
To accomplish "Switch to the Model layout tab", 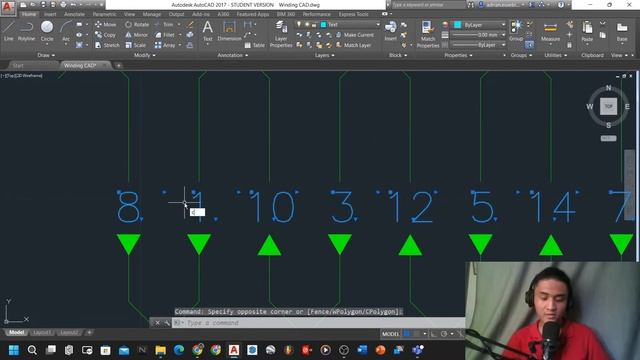I will coord(17,333).
